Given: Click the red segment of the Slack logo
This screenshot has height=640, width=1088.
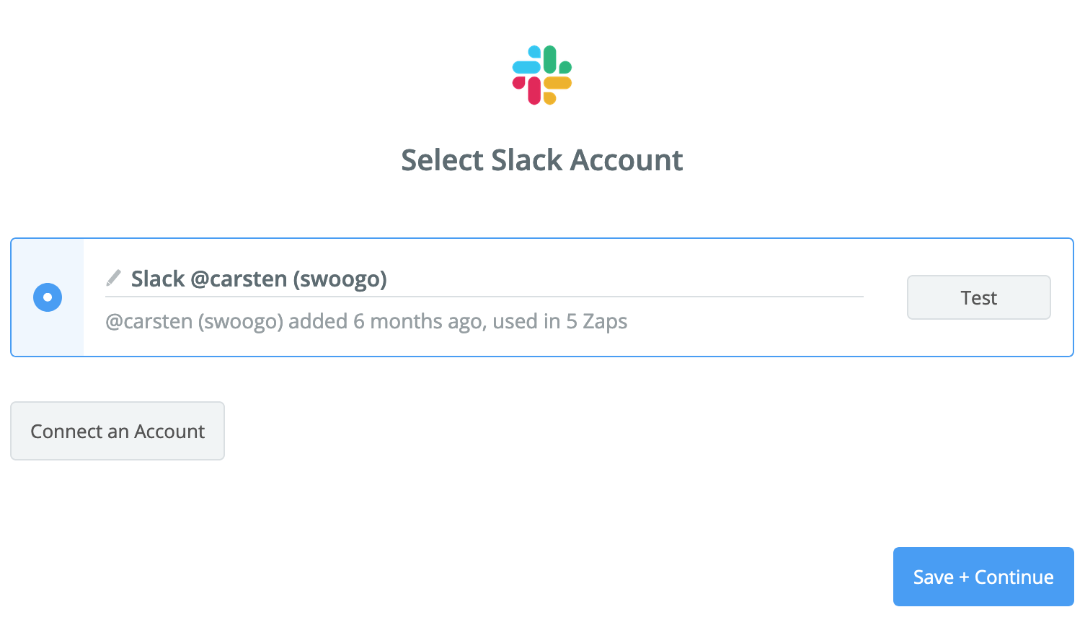Looking at the screenshot, I should click(527, 90).
